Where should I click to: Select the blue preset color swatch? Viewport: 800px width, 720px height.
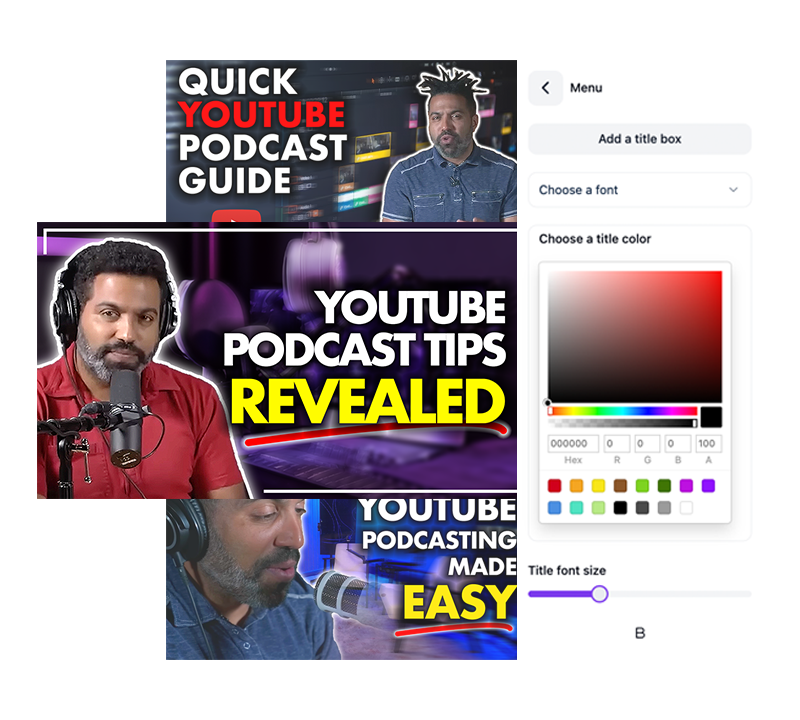554,508
